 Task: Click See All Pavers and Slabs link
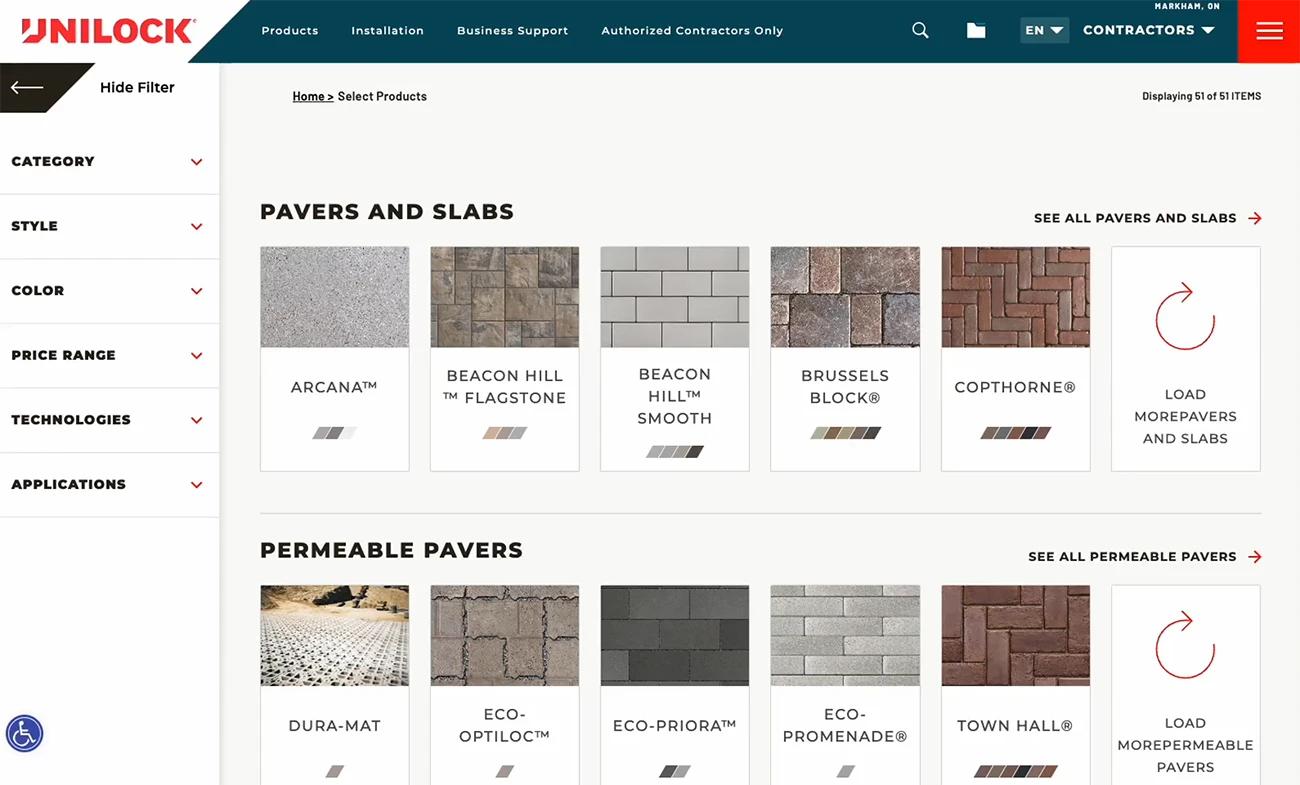point(1135,218)
